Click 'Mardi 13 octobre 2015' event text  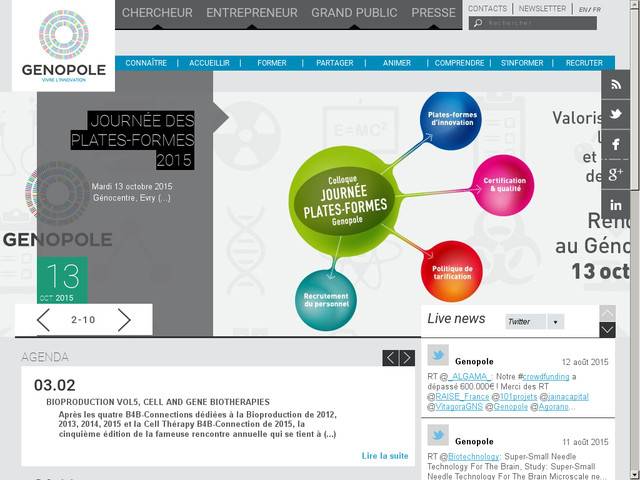pyautogui.click(x=132, y=187)
